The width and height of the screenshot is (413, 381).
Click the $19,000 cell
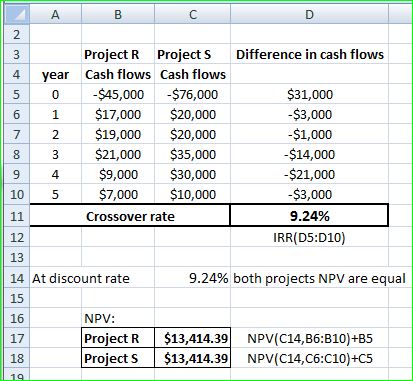click(x=118, y=134)
